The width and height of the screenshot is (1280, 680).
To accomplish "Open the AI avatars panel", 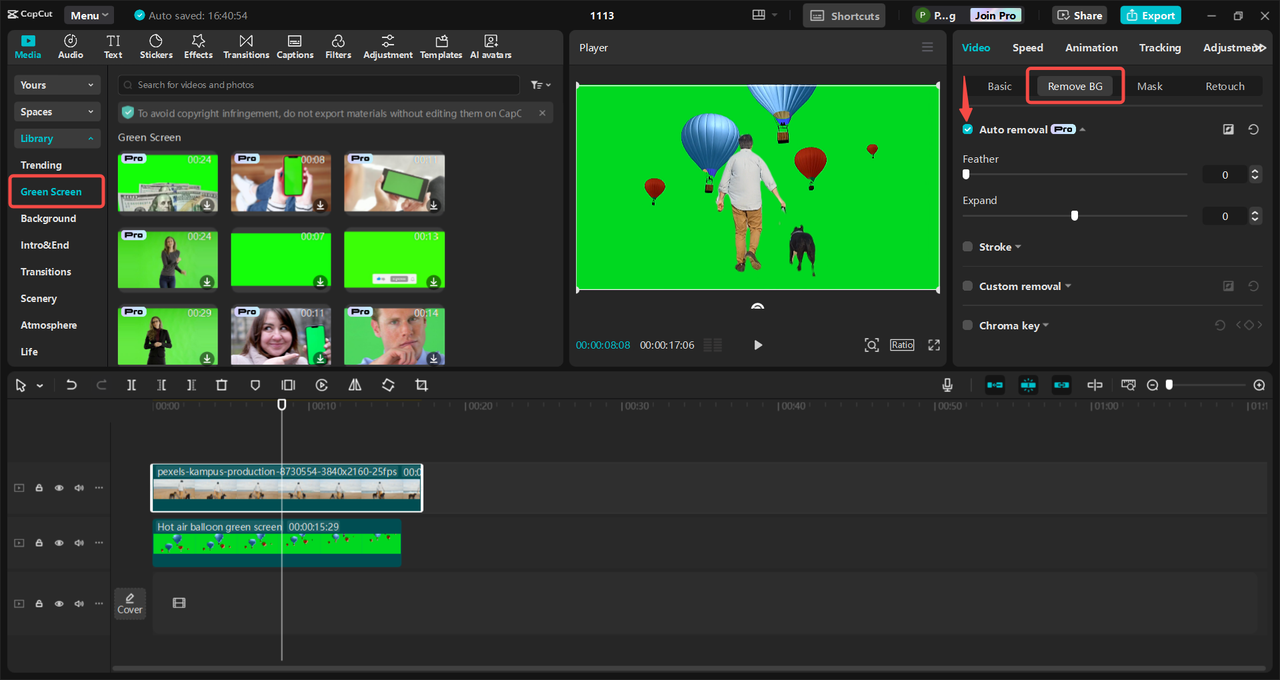I will click(x=491, y=46).
